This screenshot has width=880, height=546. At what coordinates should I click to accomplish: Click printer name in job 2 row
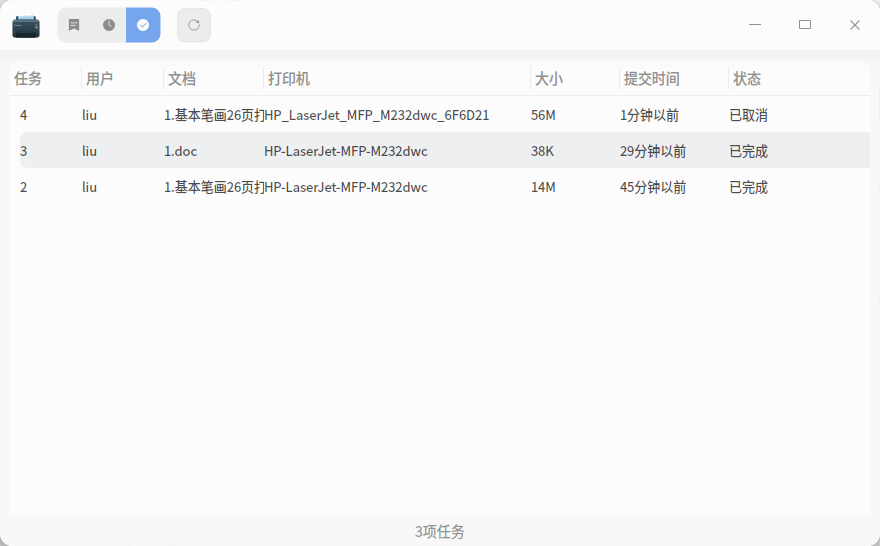(x=346, y=187)
